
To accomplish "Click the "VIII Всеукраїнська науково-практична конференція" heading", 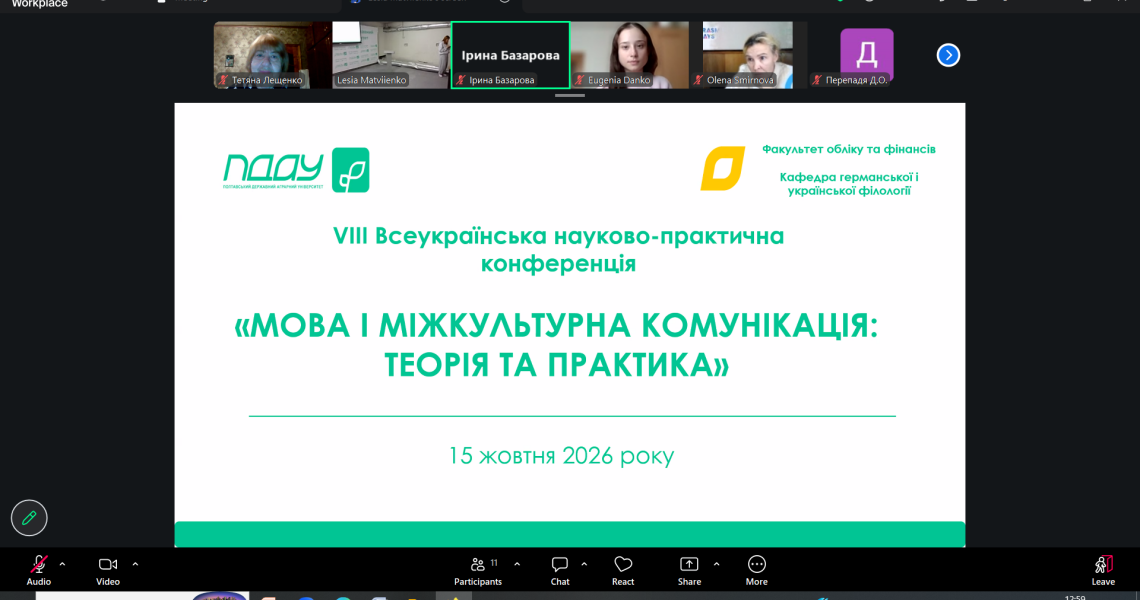I will click(x=558, y=249).
